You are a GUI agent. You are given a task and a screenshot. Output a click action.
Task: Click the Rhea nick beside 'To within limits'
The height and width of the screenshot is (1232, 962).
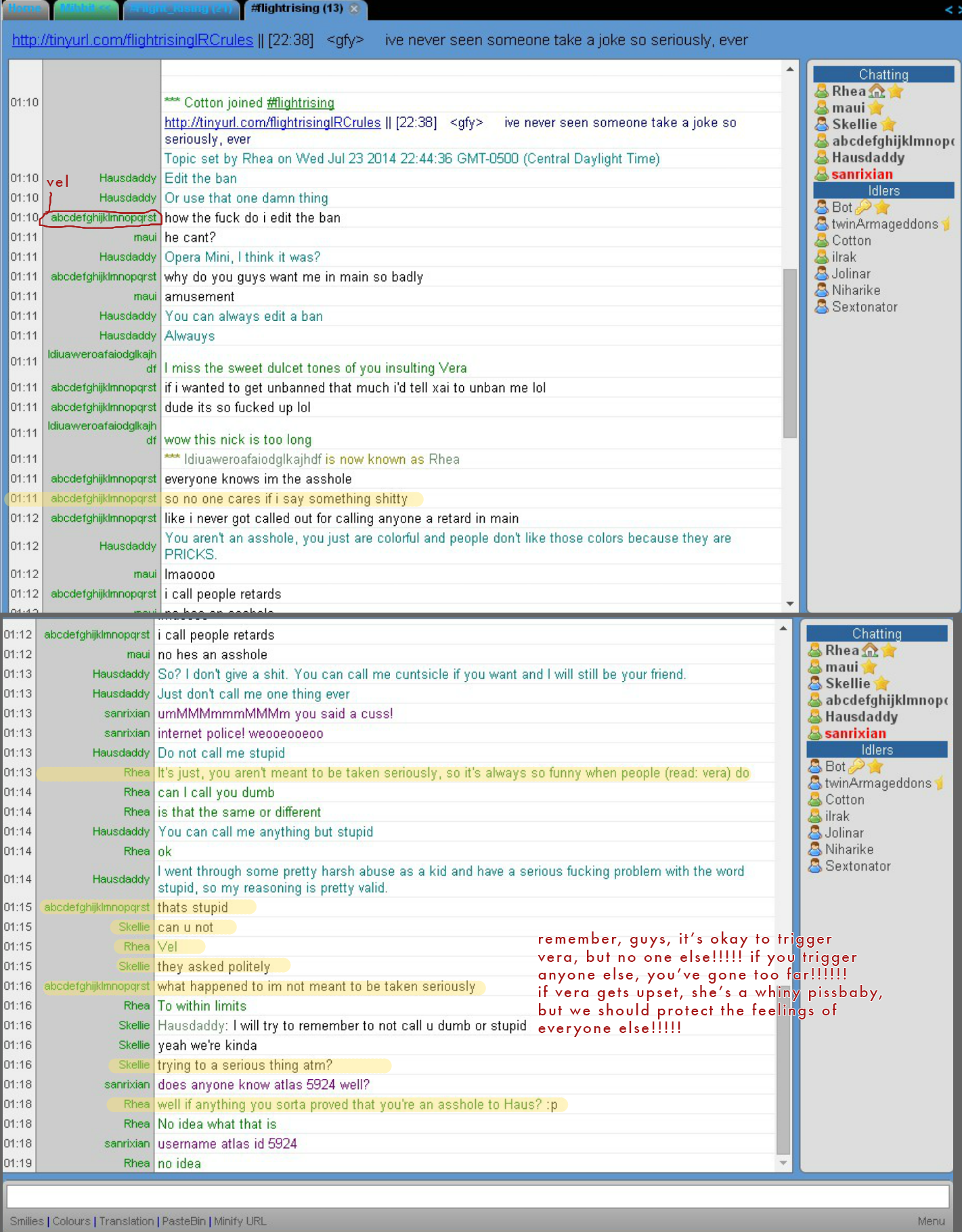(x=137, y=1006)
